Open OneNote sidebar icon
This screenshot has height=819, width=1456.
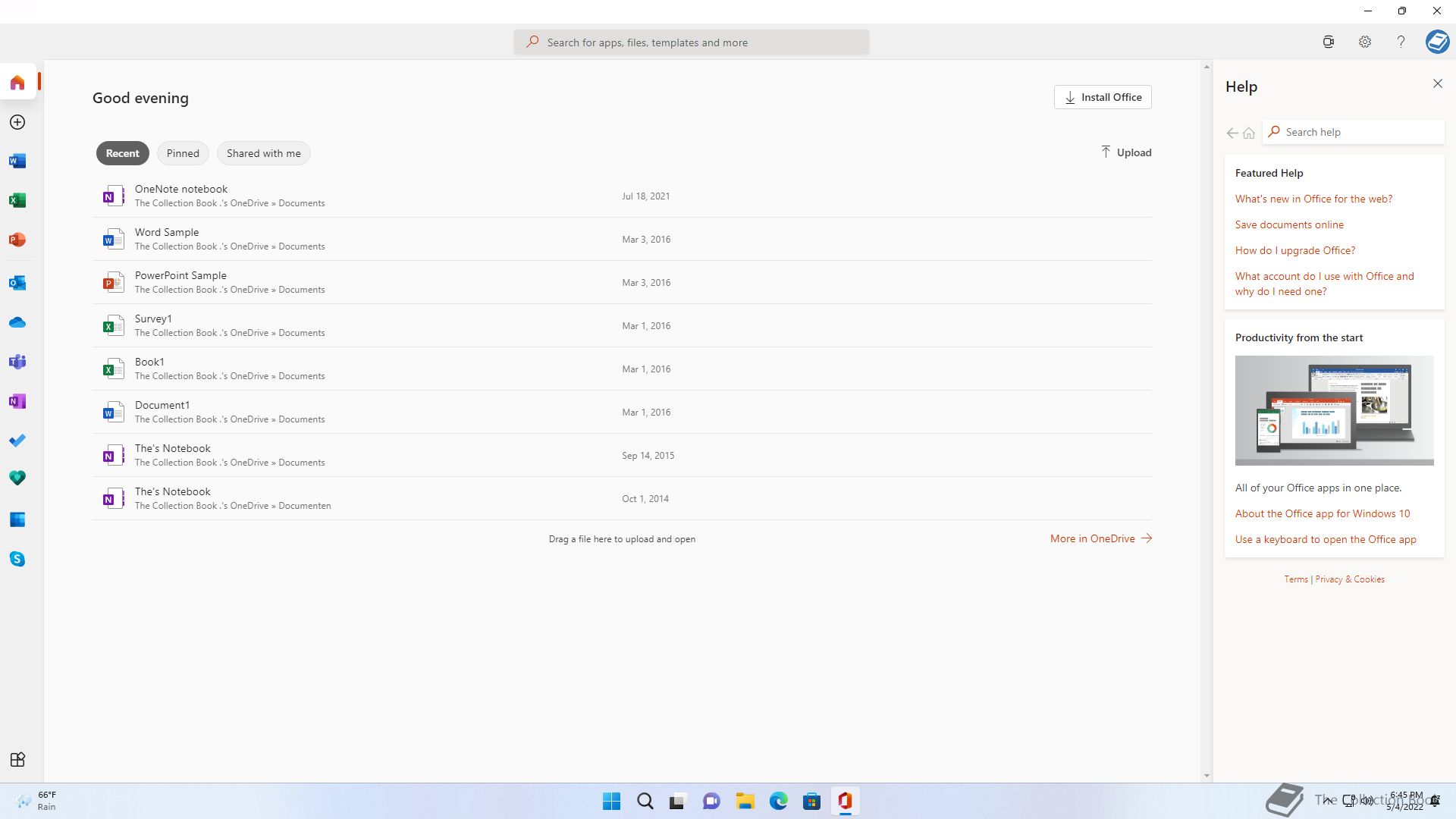[17, 401]
